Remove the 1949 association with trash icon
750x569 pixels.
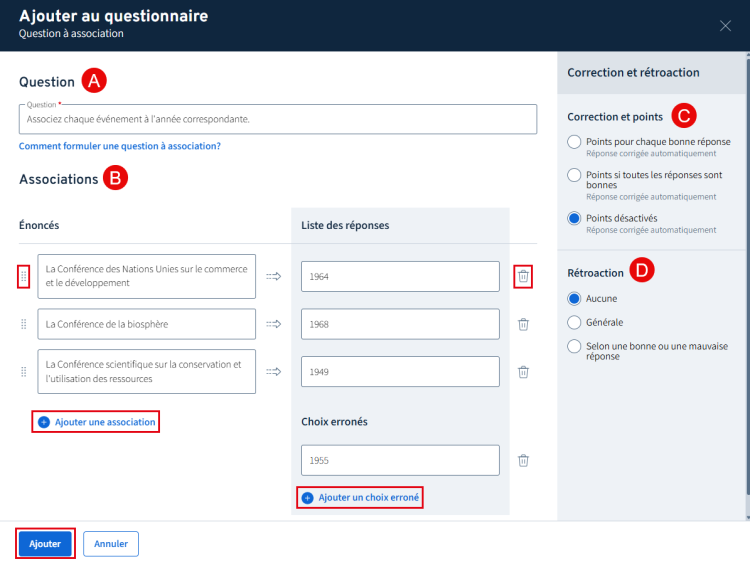(523, 372)
